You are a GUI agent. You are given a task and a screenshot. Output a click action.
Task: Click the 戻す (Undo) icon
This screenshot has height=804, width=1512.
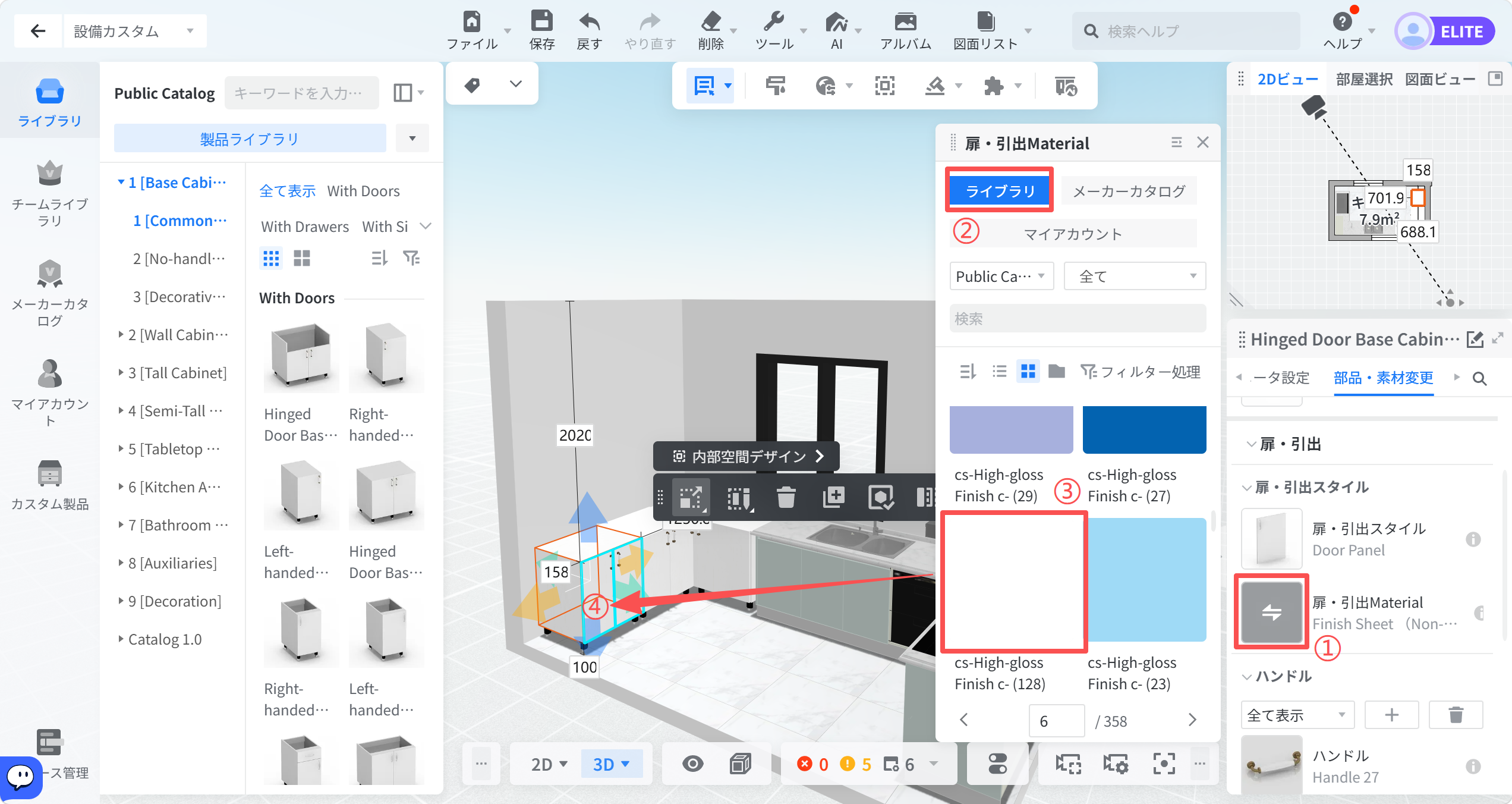click(589, 22)
